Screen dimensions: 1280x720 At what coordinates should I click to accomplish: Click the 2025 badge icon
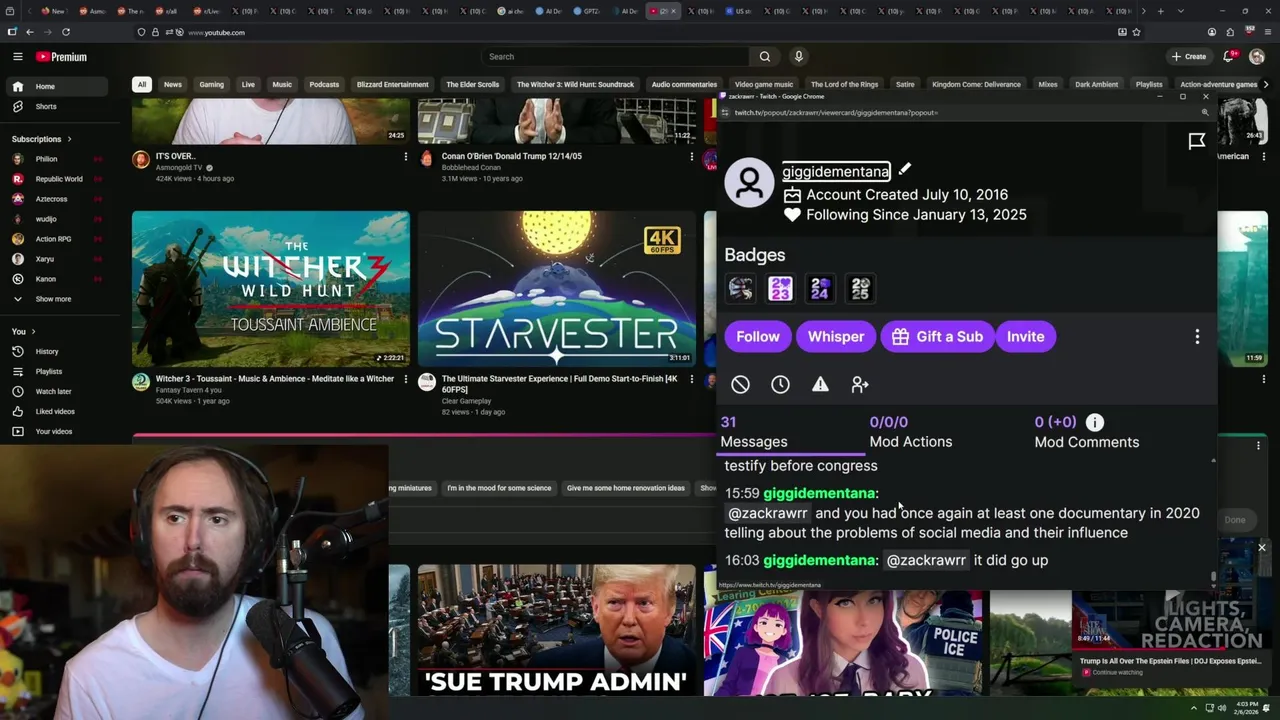[860, 289]
